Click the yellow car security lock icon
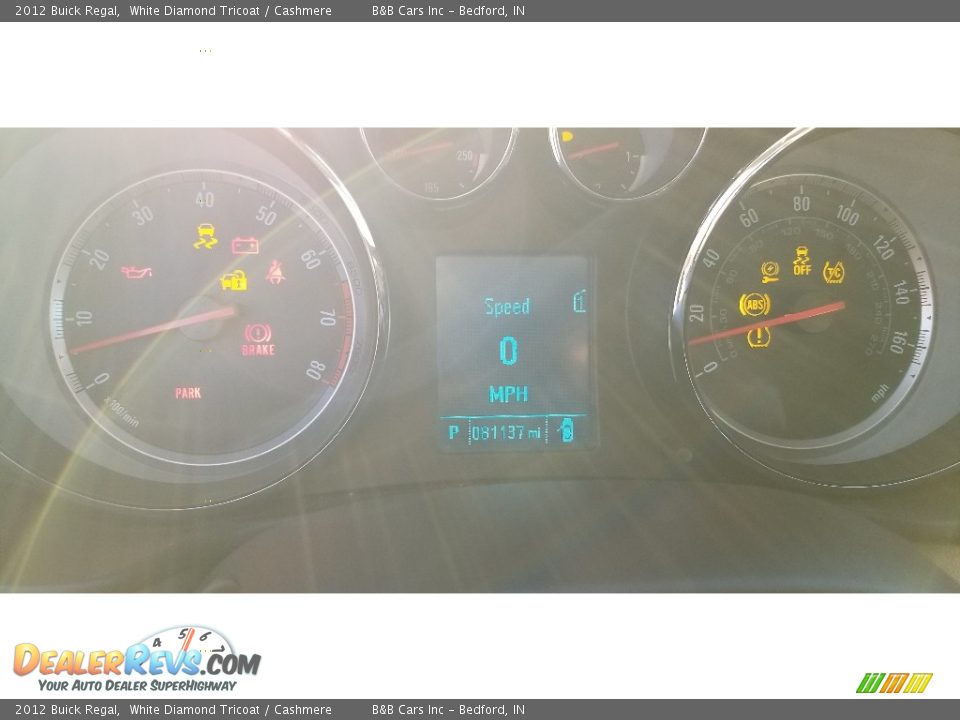This screenshot has height=720, width=960. [x=234, y=280]
